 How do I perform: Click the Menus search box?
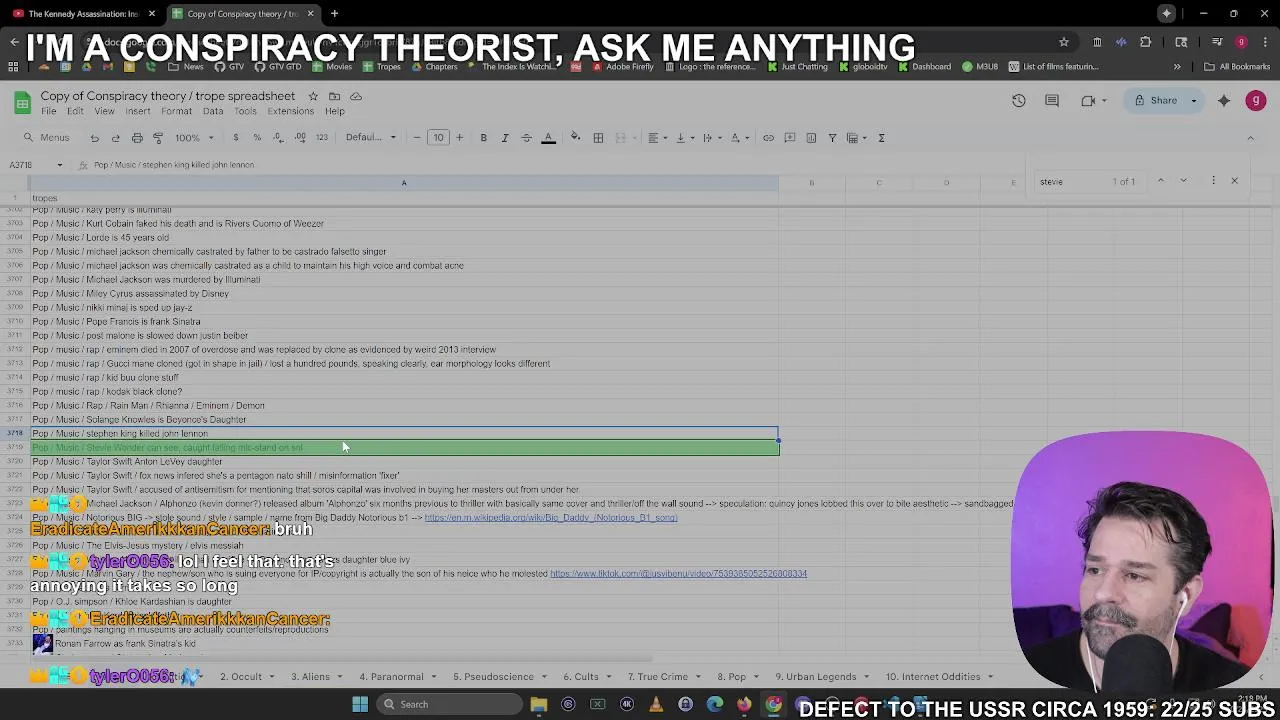[x=47, y=138]
